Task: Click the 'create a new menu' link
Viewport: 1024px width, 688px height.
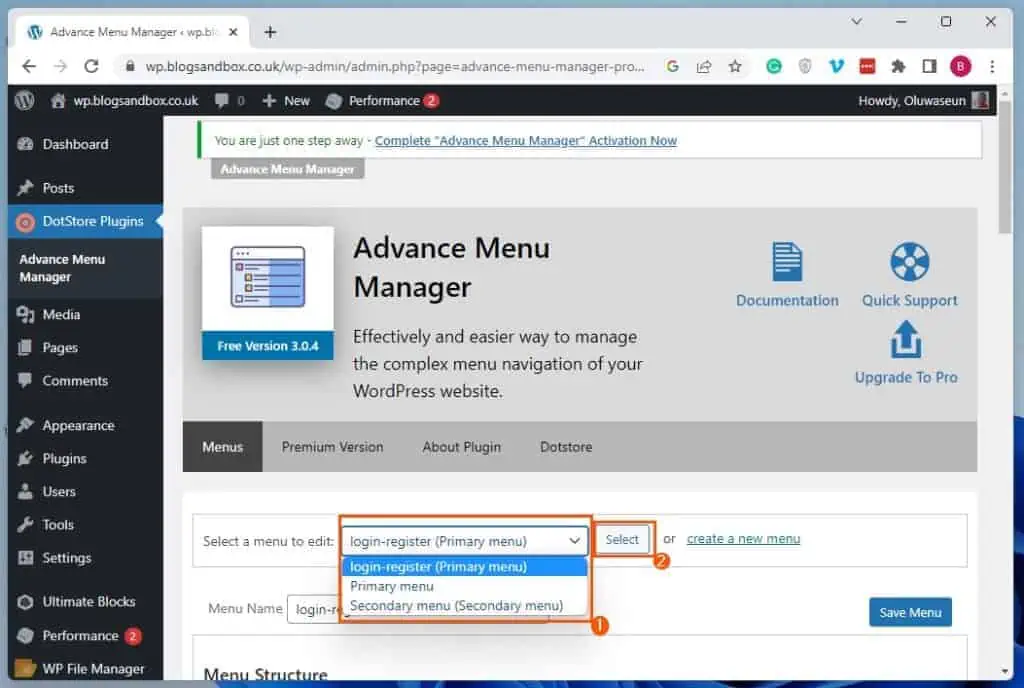Action: 743,538
